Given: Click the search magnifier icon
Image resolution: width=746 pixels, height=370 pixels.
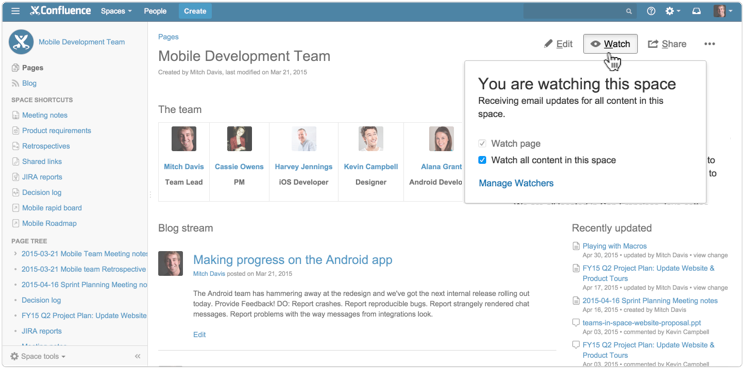Looking at the screenshot, I should point(629,11).
